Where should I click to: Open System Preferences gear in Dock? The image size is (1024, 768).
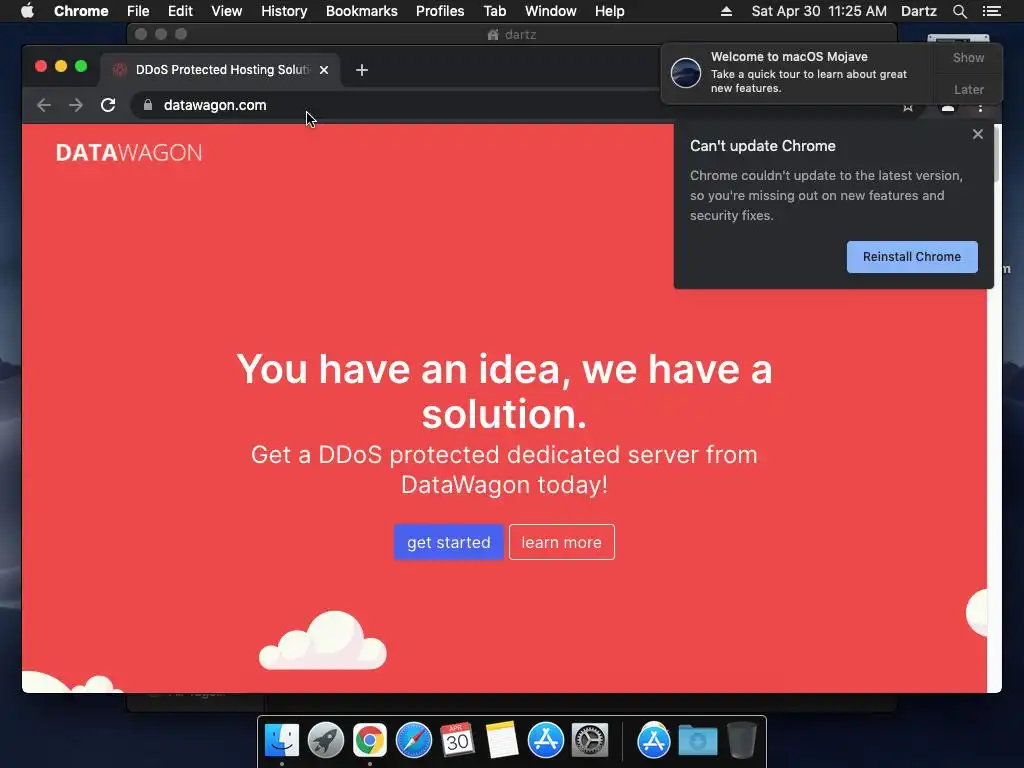[x=590, y=741]
